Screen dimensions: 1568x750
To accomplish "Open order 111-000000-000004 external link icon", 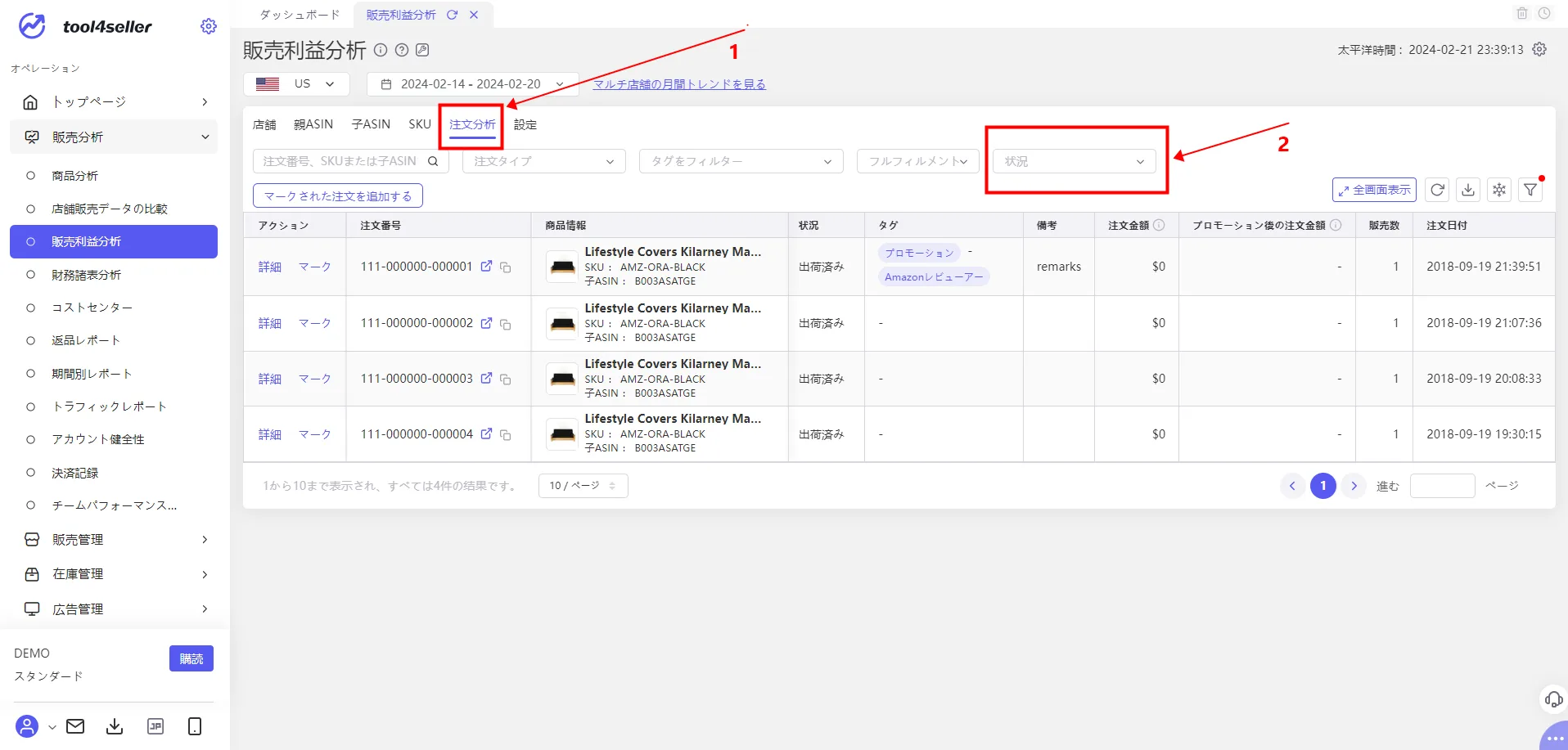I will (486, 433).
